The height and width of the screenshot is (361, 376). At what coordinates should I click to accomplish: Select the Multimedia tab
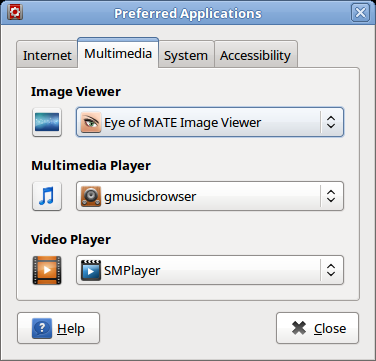pyautogui.click(x=118, y=53)
